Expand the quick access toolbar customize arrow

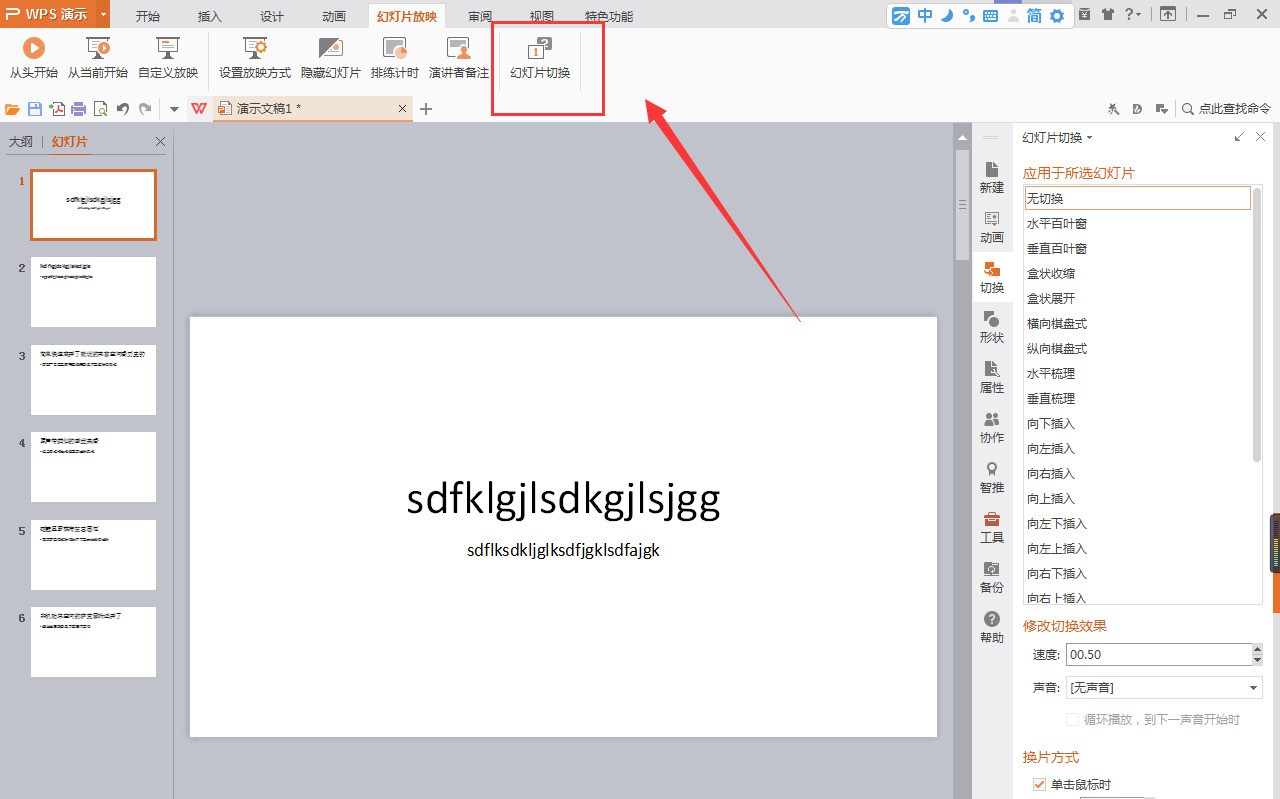point(174,109)
